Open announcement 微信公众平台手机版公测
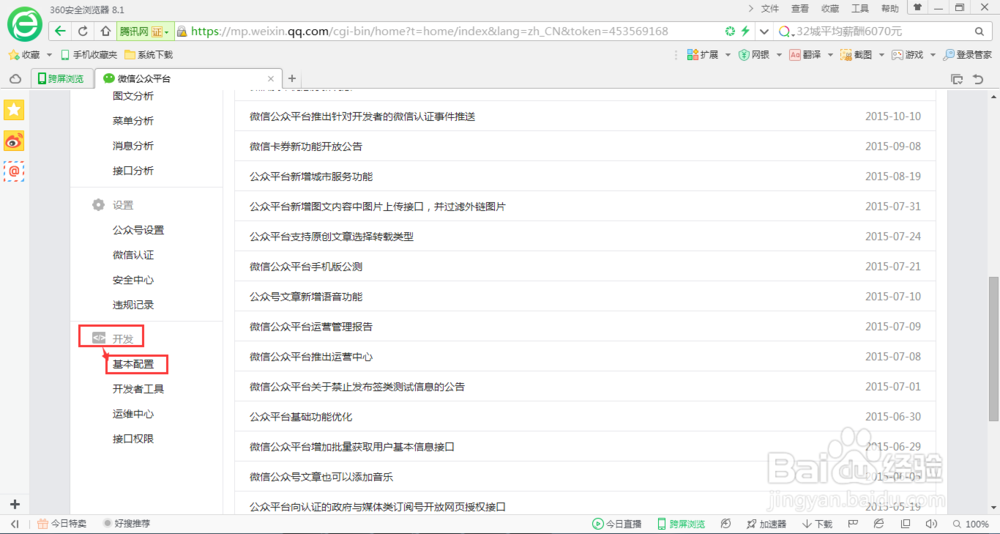The width and height of the screenshot is (1000, 534). (x=305, y=267)
